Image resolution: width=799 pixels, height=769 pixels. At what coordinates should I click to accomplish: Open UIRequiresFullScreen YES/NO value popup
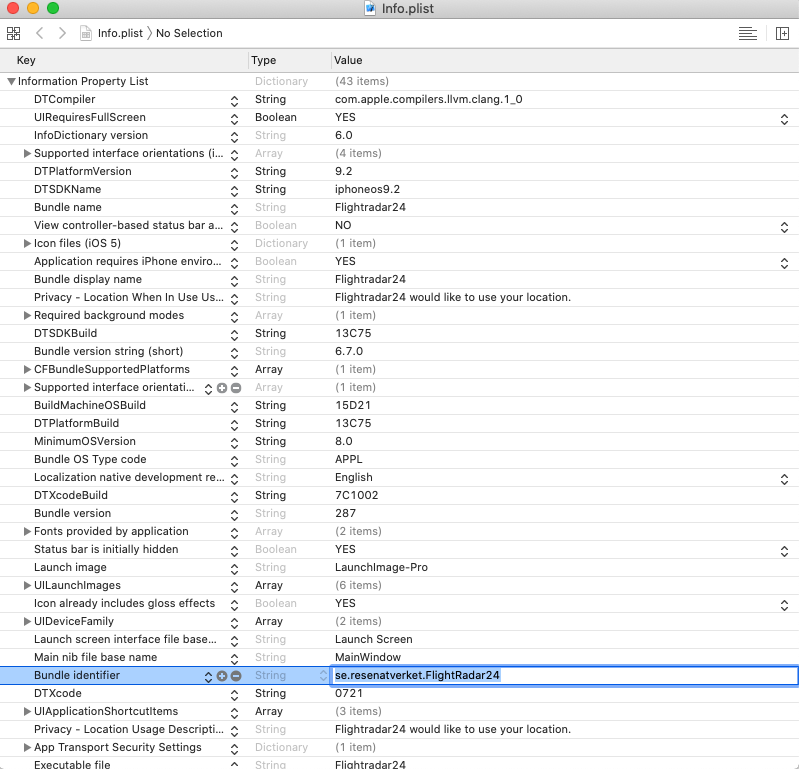click(x=784, y=119)
